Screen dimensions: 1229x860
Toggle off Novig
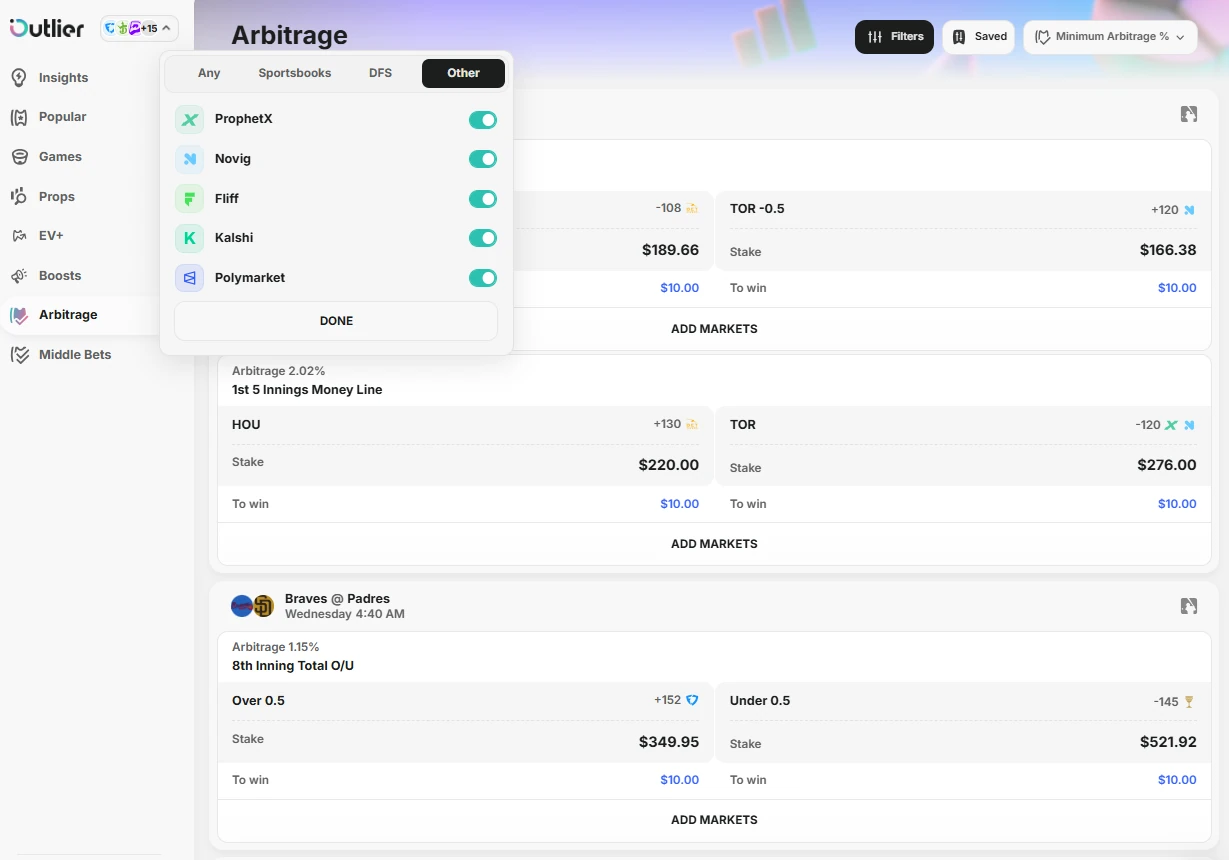[483, 159]
